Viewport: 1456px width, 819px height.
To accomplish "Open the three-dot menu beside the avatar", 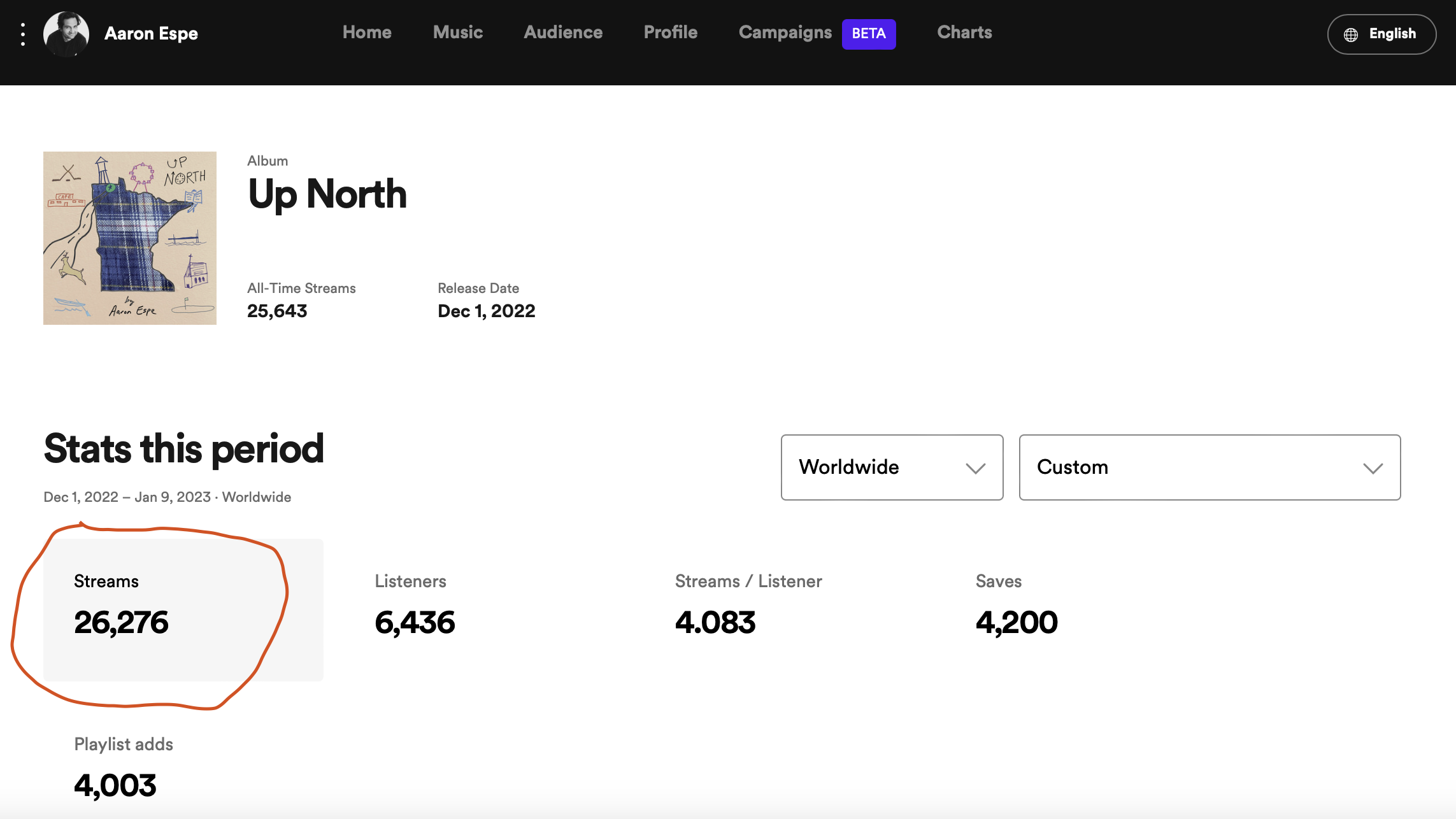I will tap(23, 34).
